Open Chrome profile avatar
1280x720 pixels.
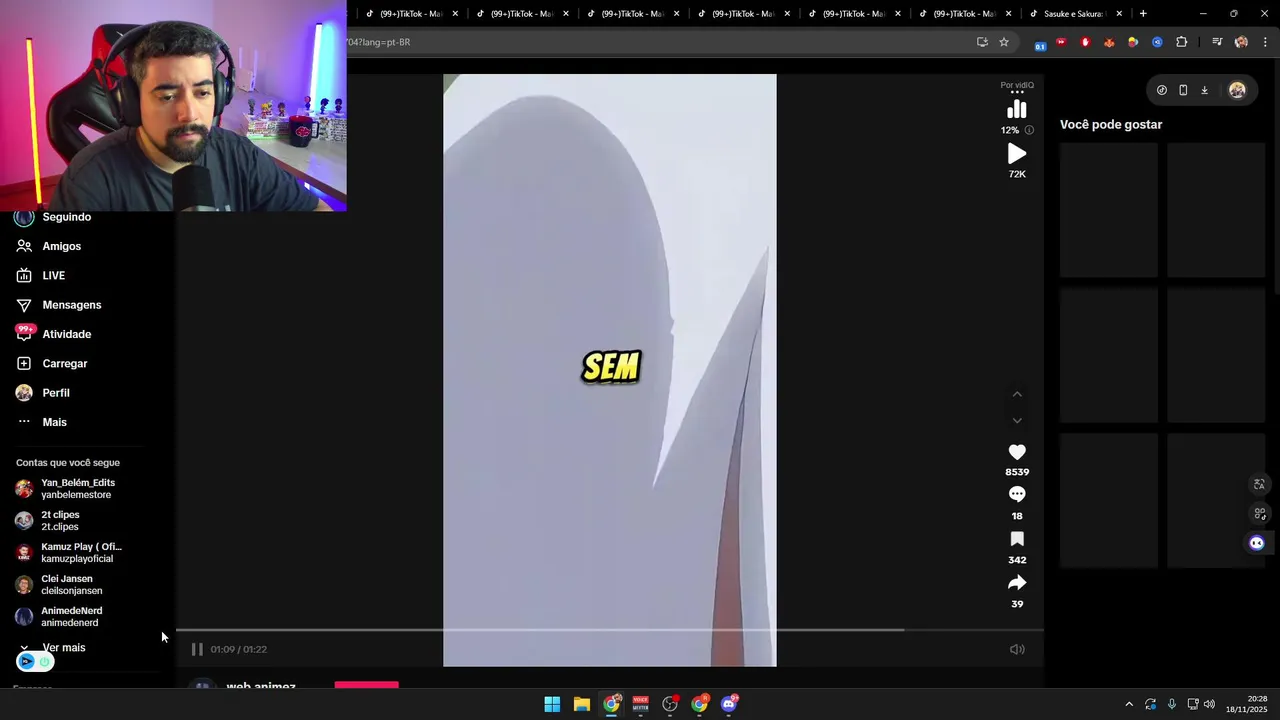1241,42
